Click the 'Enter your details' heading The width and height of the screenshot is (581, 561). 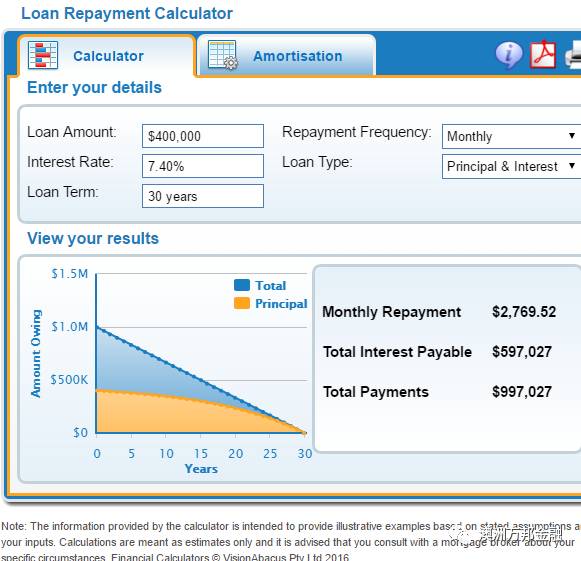pyautogui.click(x=94, y=88)
